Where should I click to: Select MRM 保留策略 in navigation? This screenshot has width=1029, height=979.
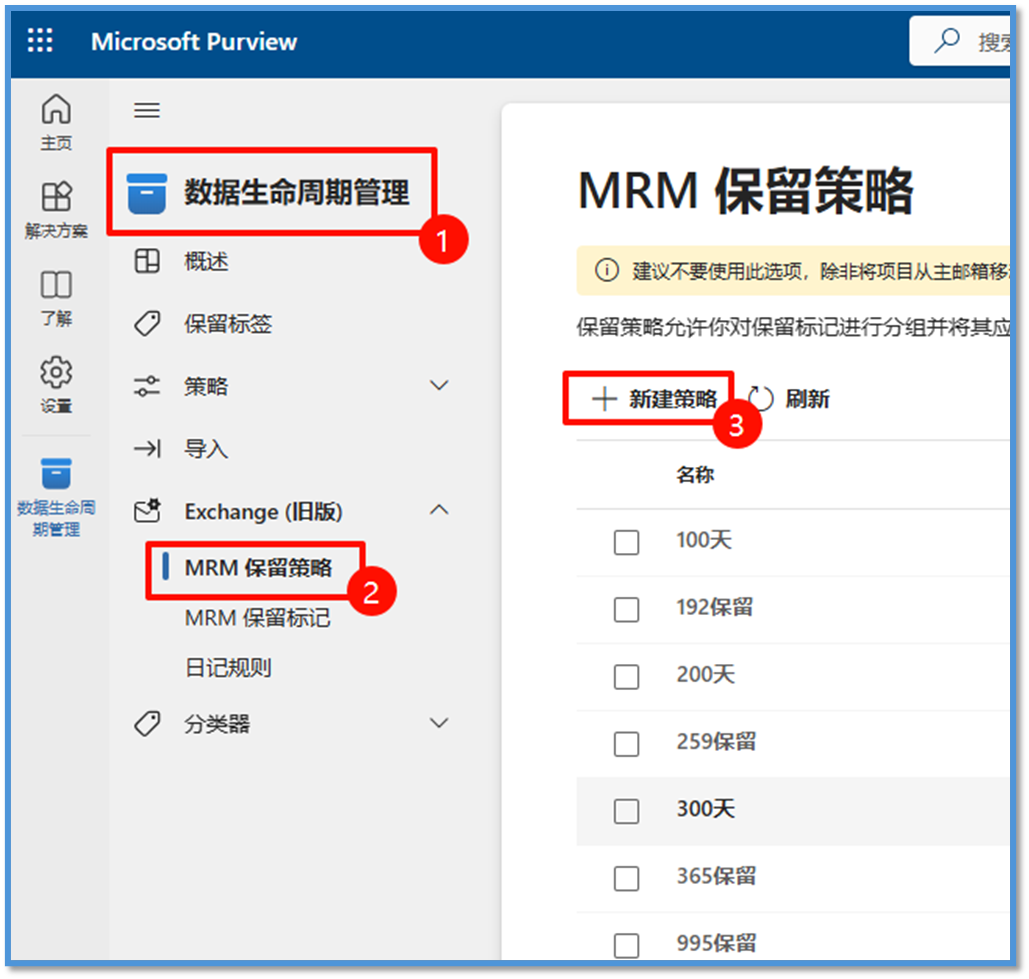[x=258, y=568]
